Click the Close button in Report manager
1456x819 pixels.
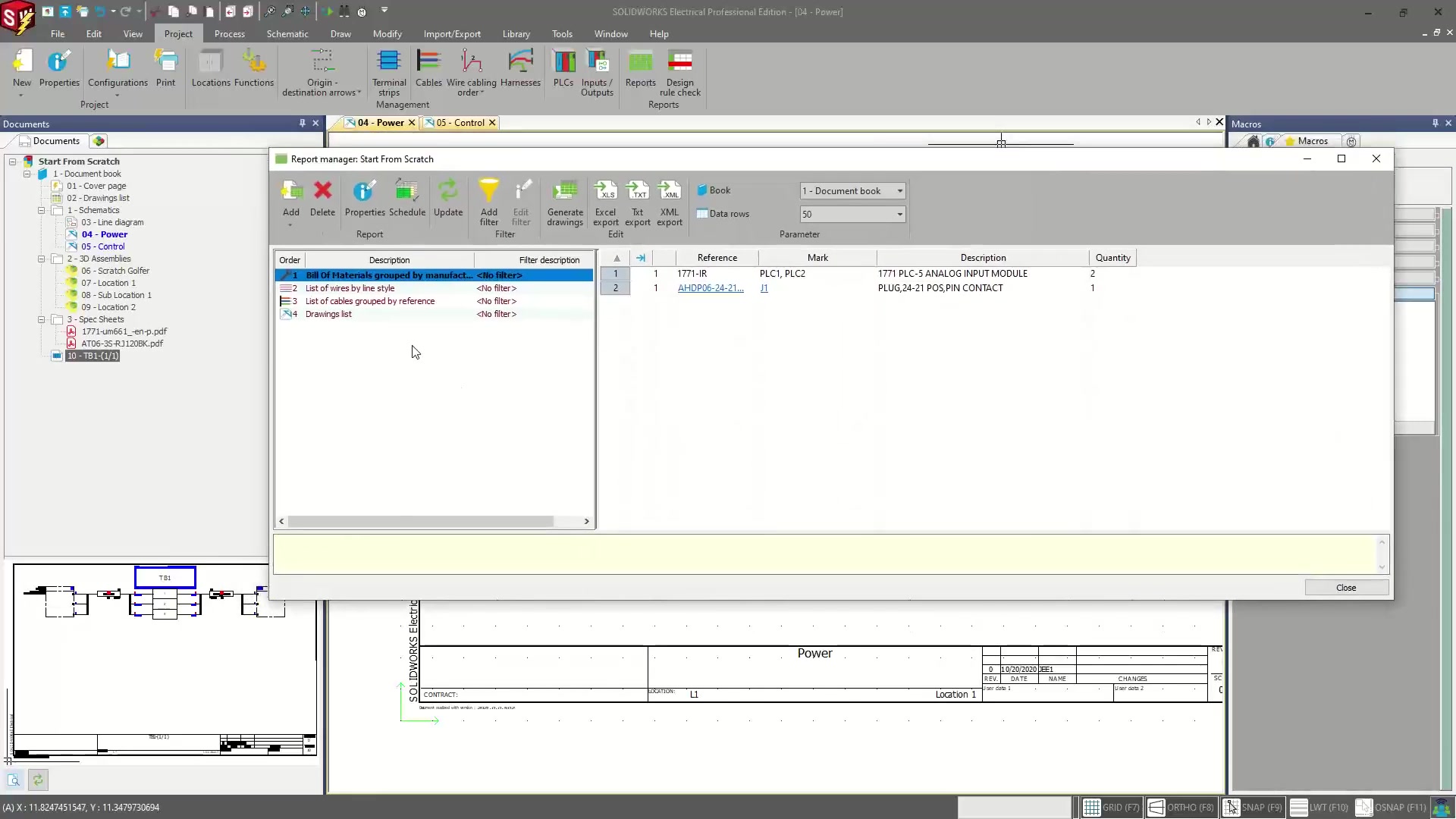pos(1346,588)
